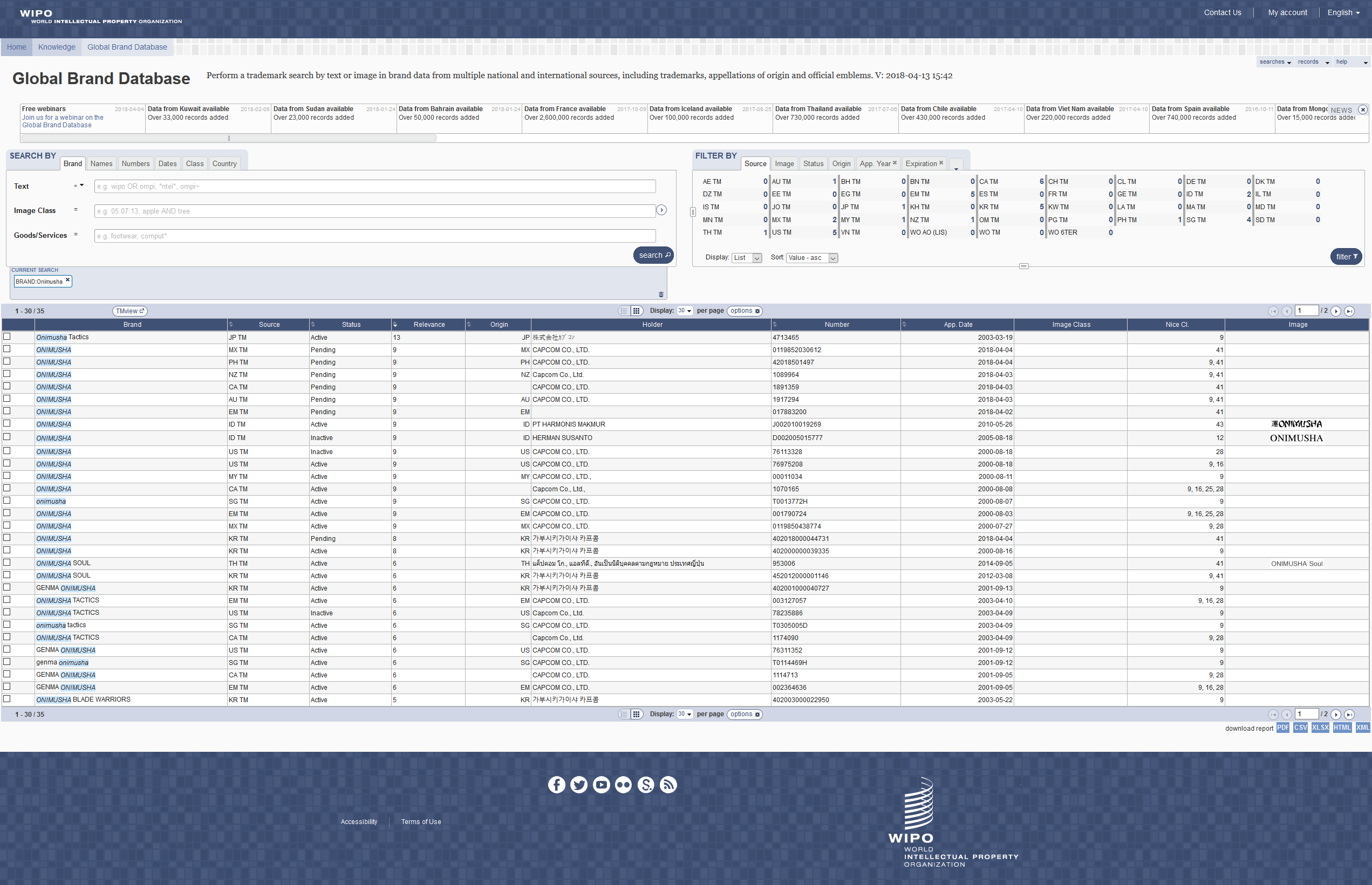Grab filter panel left resize handle
The height and width of the screenshot is (885, 1372).
693,212
